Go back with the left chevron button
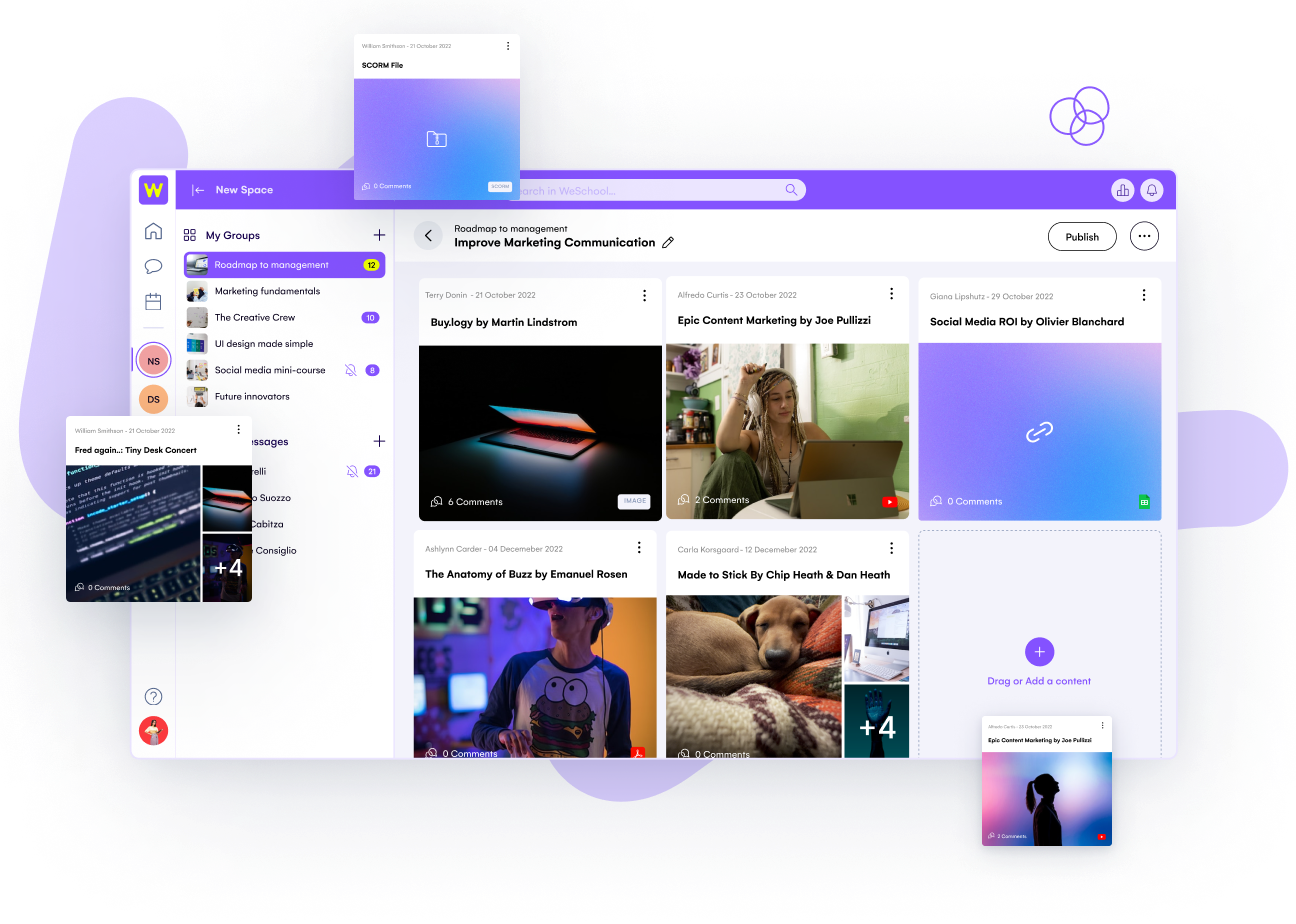This screenshot has width=1296, height=924. pyautogui.click(x=428, y=236)
